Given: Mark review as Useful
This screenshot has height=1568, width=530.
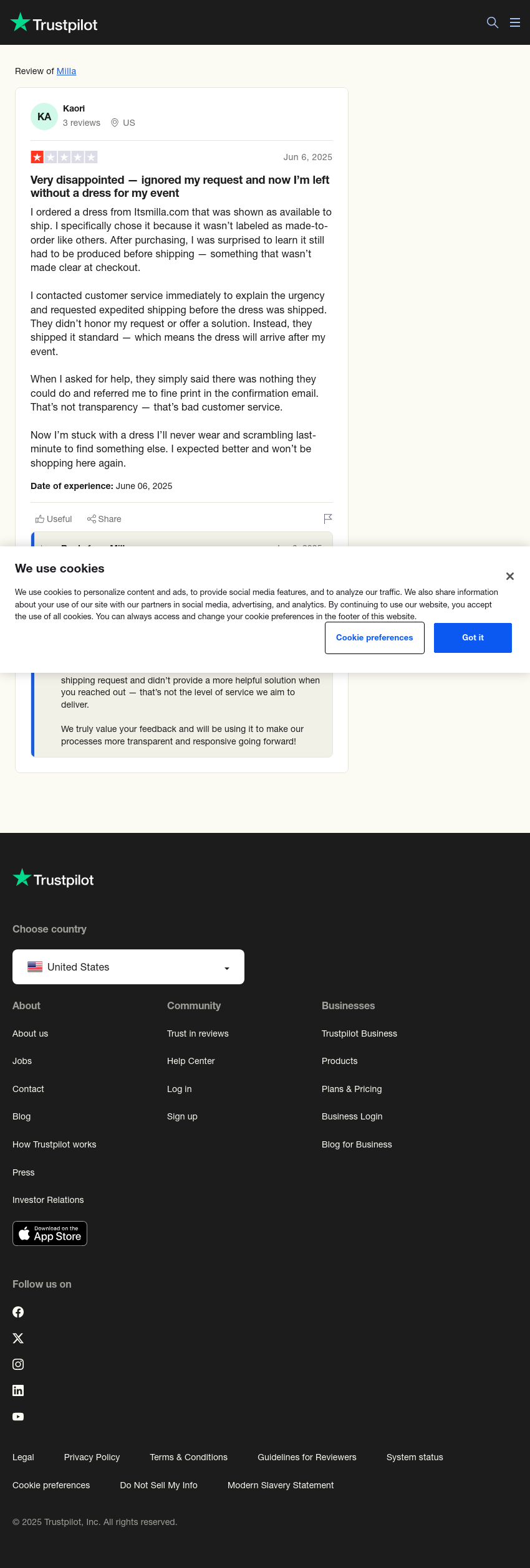Looking at the screenshot, I should pyautogui.click(x=54, y=519).
